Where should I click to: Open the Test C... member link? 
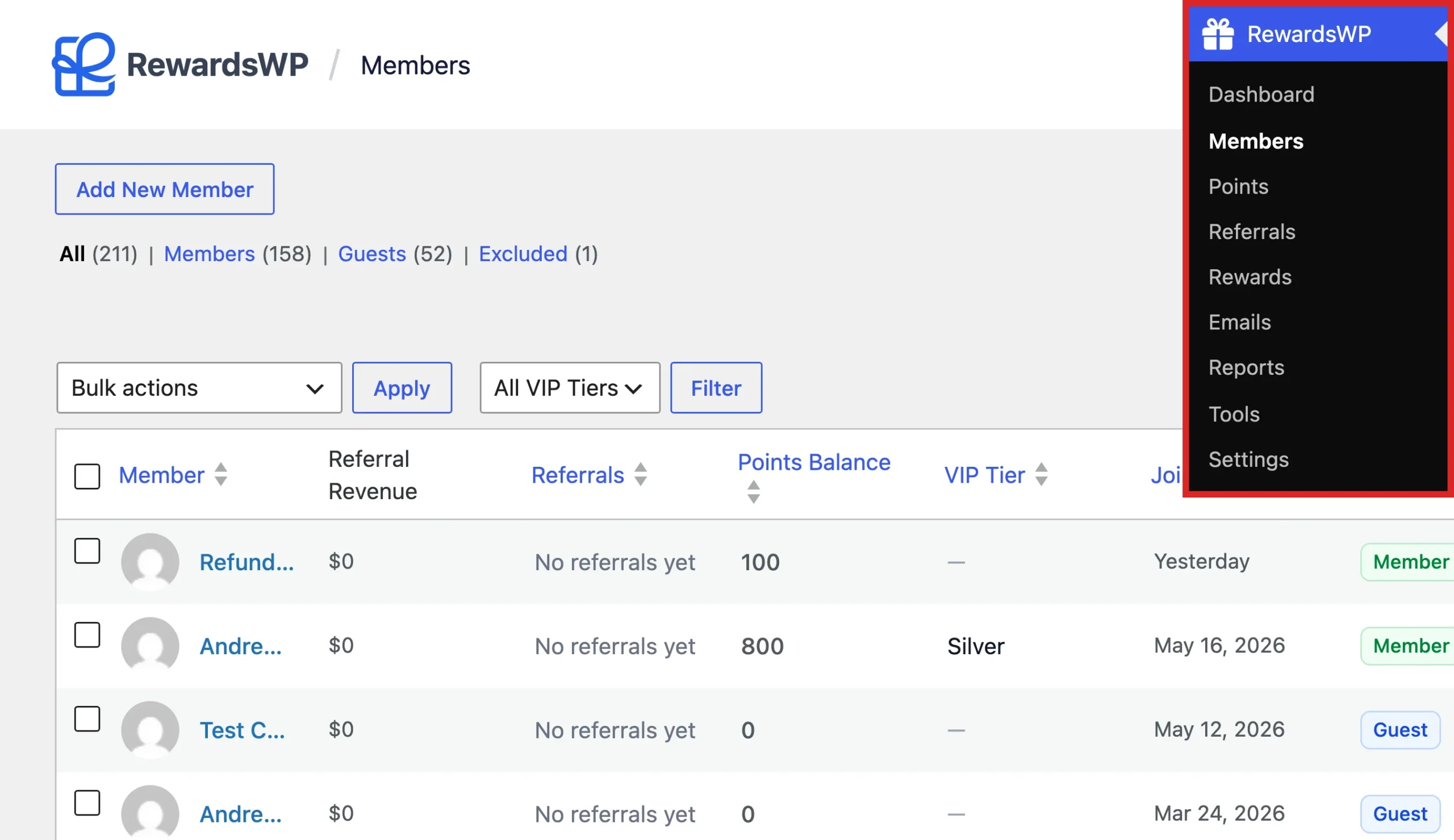[242, 730]
